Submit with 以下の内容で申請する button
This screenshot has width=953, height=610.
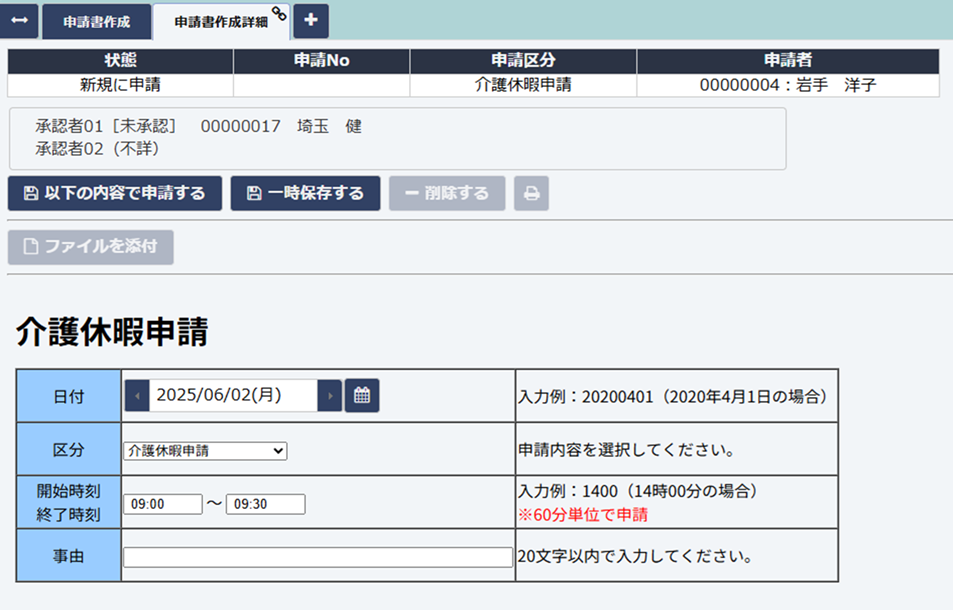(x=114, y=193)
